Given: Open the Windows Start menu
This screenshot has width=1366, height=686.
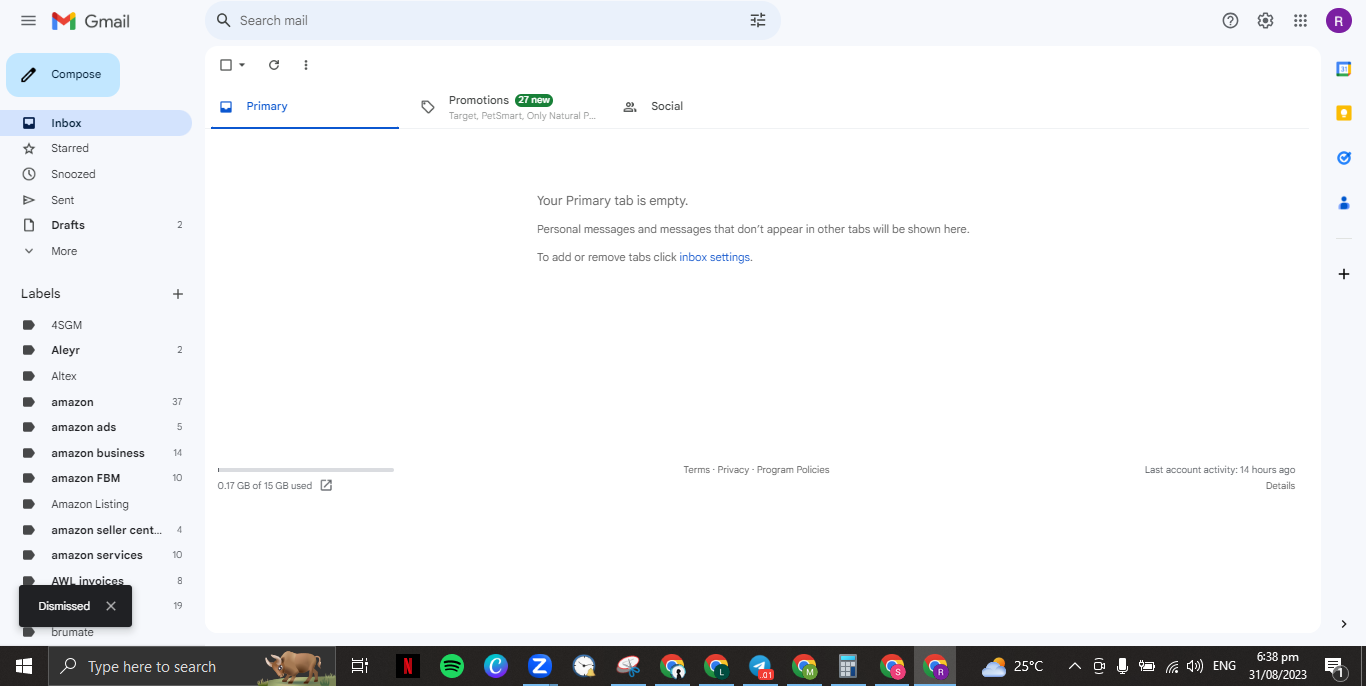Looking at the screenshot, I should (24, 666).
